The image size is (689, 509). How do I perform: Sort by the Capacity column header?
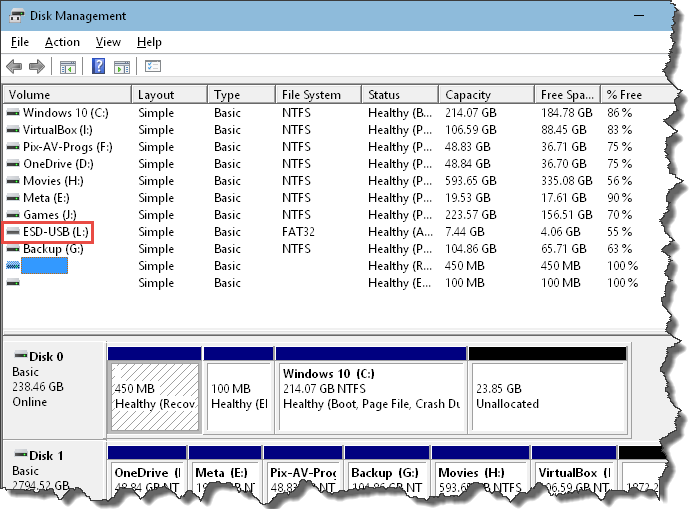click(x=487, y=95)
